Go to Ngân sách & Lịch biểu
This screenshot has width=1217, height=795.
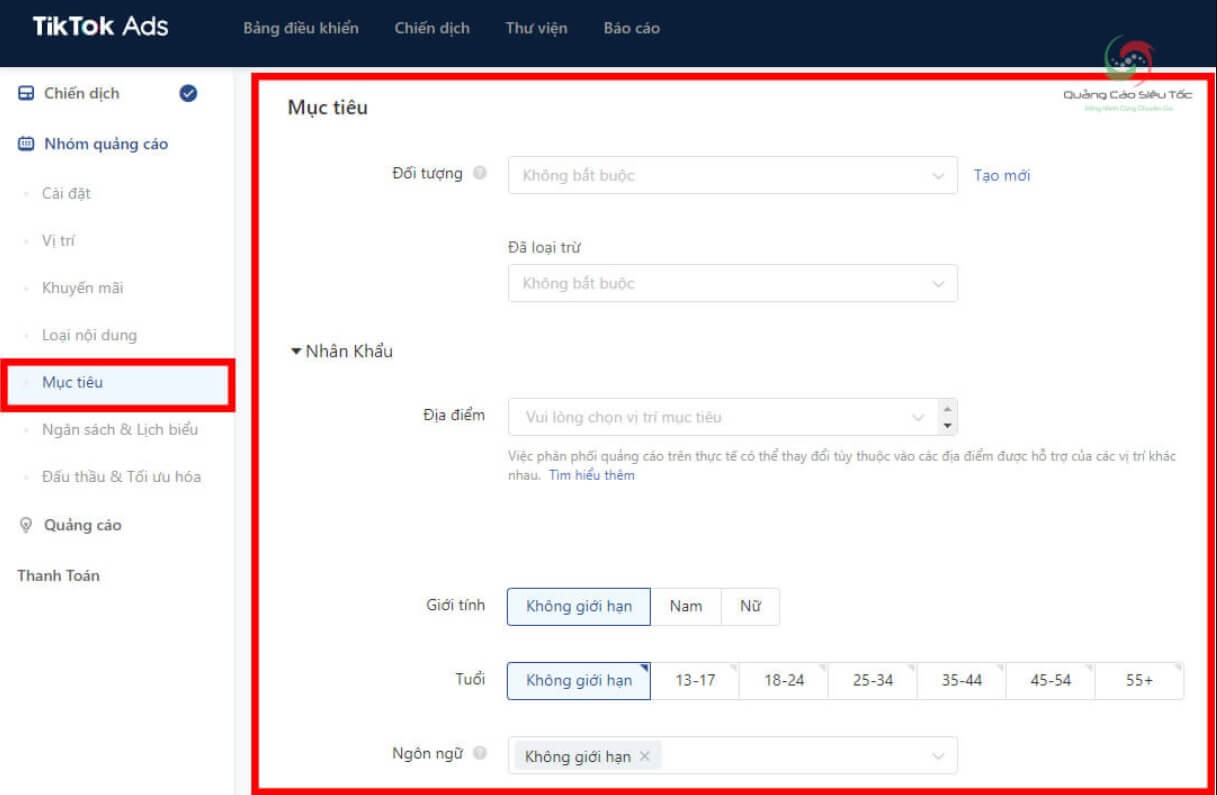pos(120,429)
